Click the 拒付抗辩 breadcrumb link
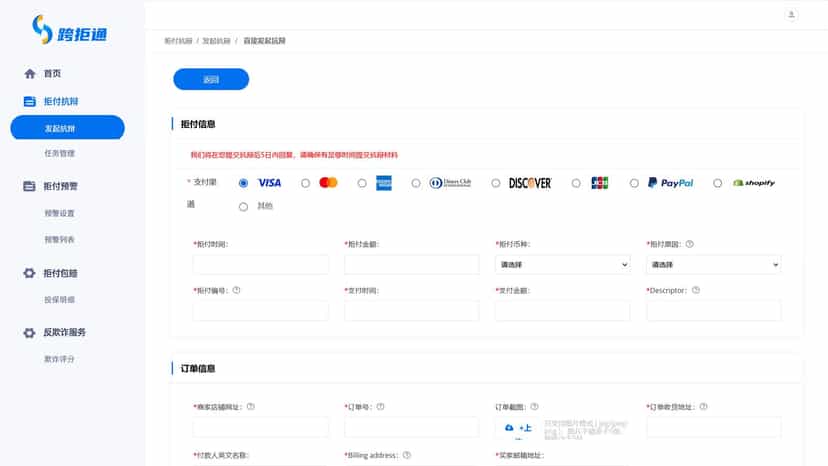 [x=178, y=41]
